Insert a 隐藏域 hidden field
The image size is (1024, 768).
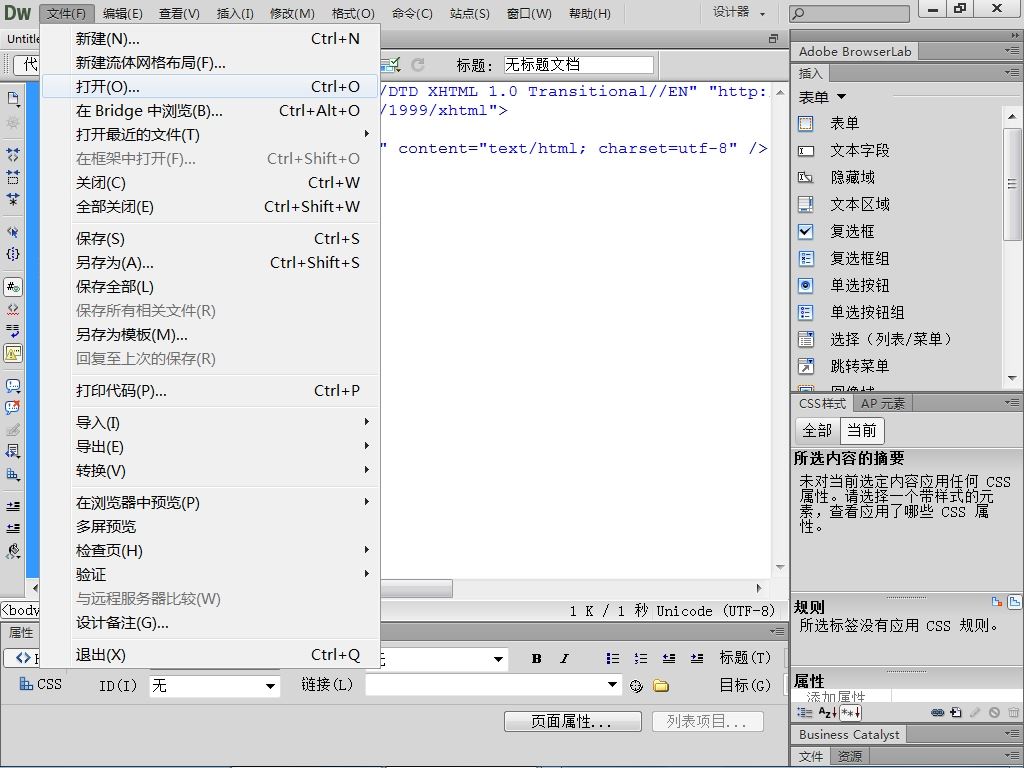point(836,178)
